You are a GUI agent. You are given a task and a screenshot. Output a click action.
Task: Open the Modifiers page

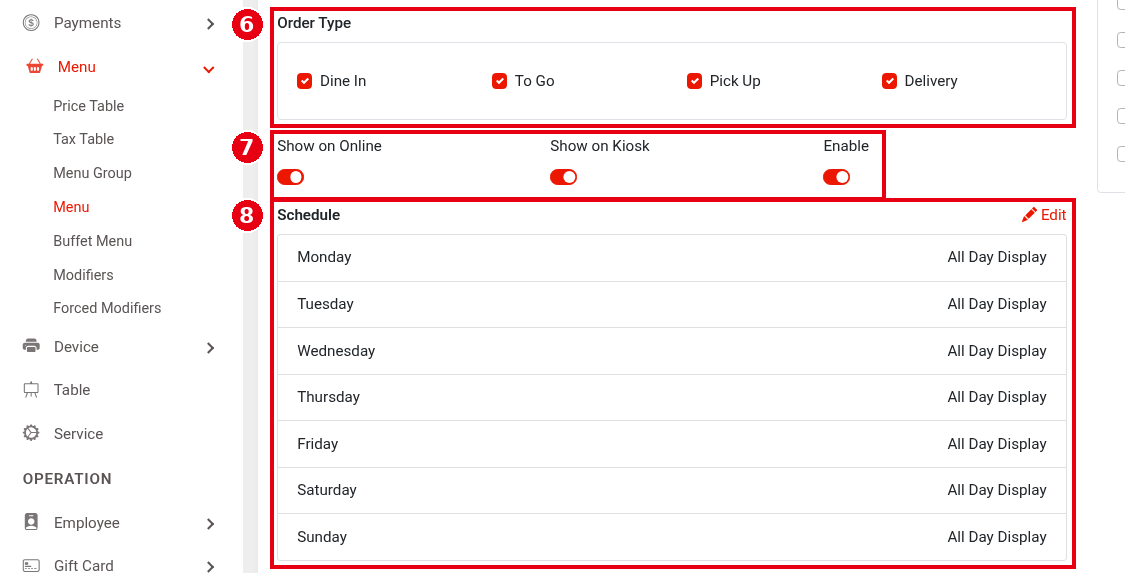[x=83, y=275]
